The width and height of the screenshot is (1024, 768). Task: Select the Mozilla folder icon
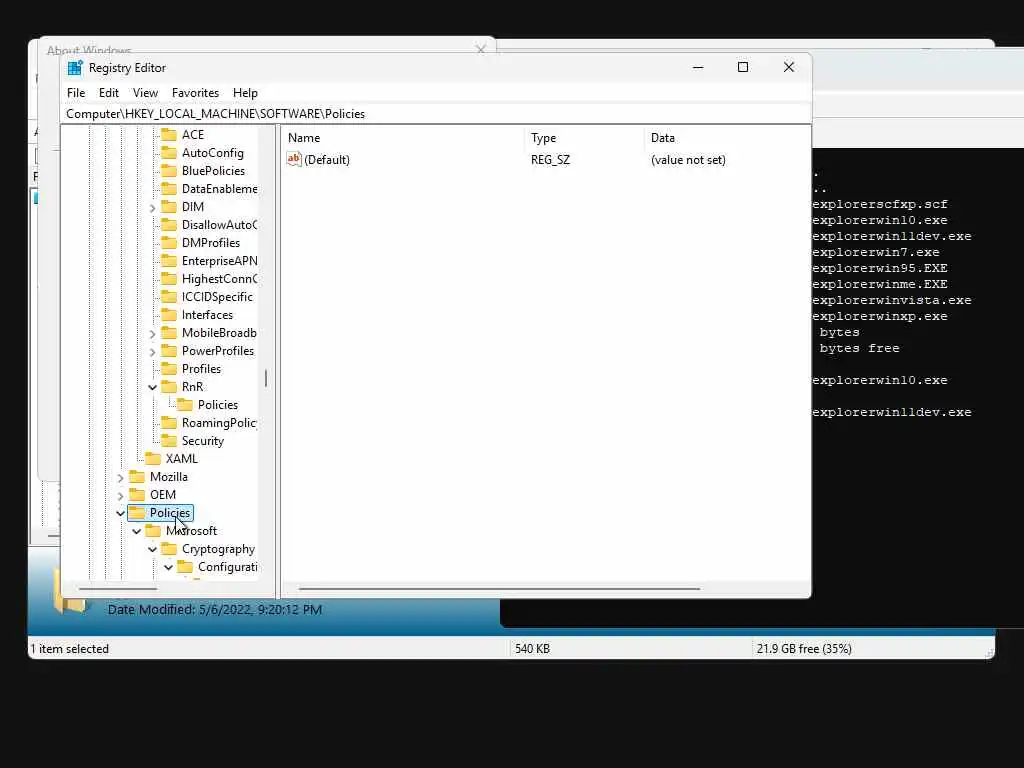(x=137, y=477)
